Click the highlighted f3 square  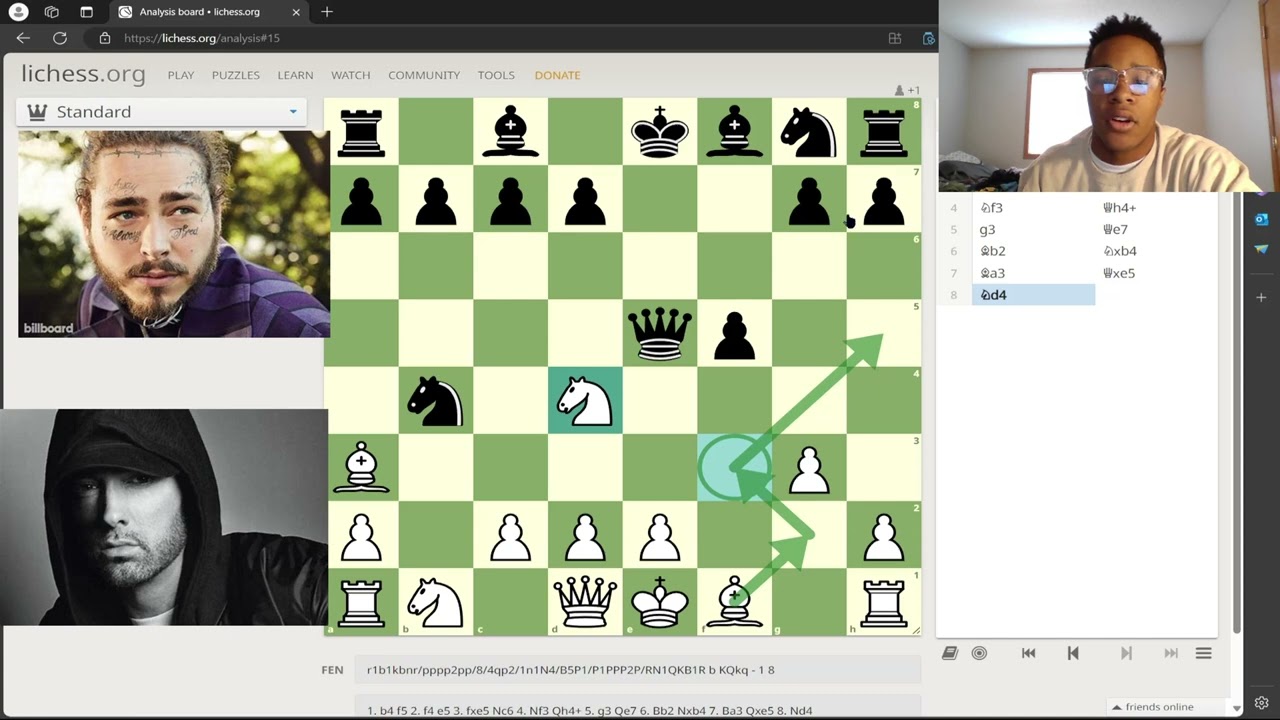[x=734, y=468]
